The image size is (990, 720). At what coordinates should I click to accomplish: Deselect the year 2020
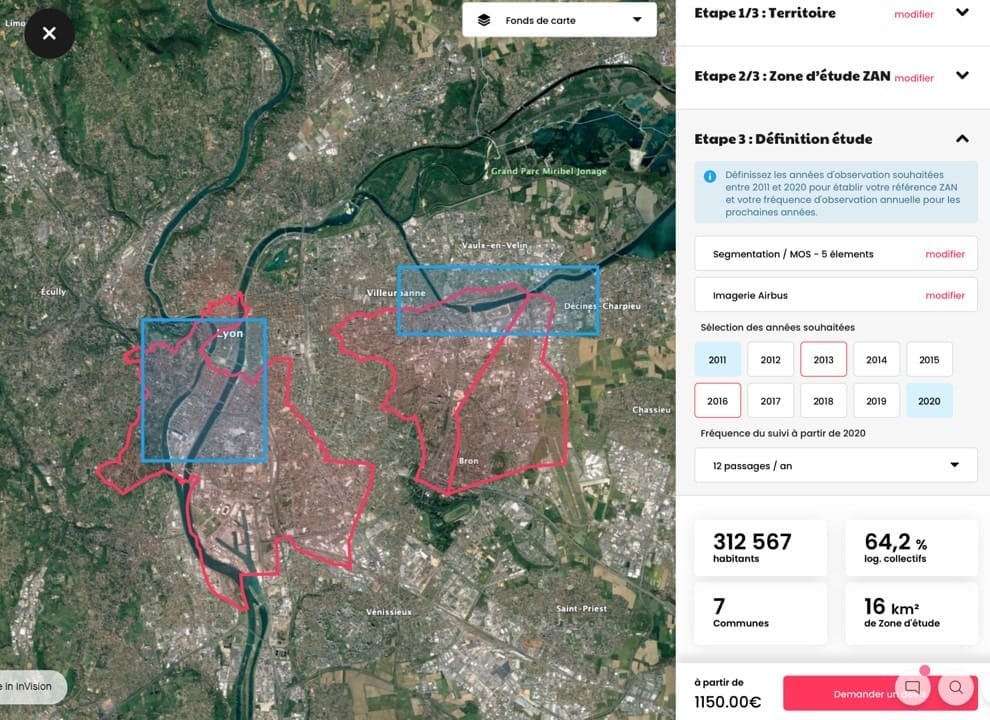pyautogui.click(x=929, y=401)
